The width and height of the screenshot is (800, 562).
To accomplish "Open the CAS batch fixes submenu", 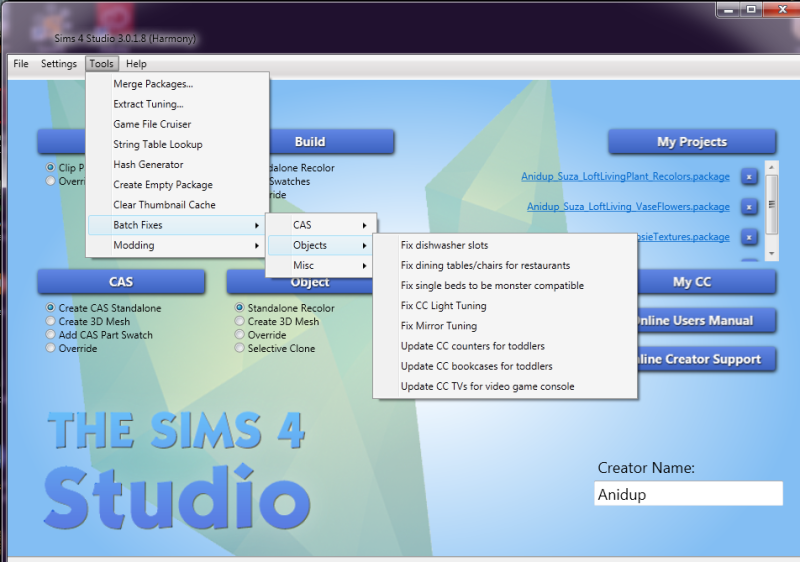I will click(321, 225).
